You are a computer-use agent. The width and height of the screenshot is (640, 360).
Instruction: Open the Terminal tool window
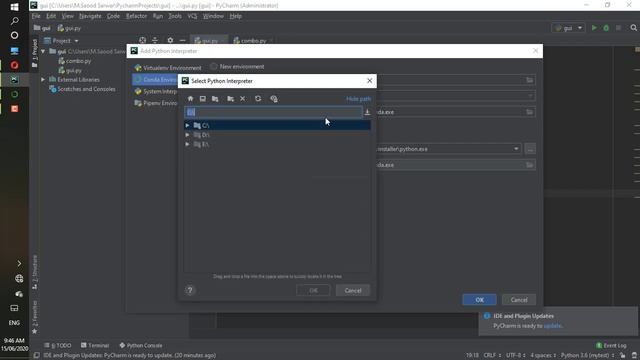point(95,345)
